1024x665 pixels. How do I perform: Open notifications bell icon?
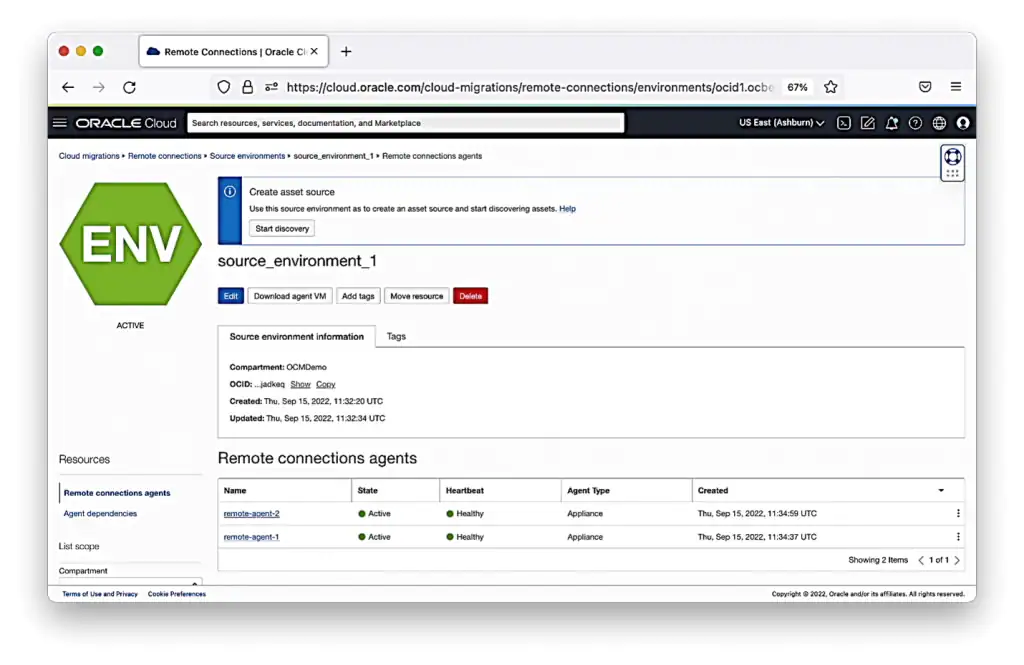coord(891,123)
